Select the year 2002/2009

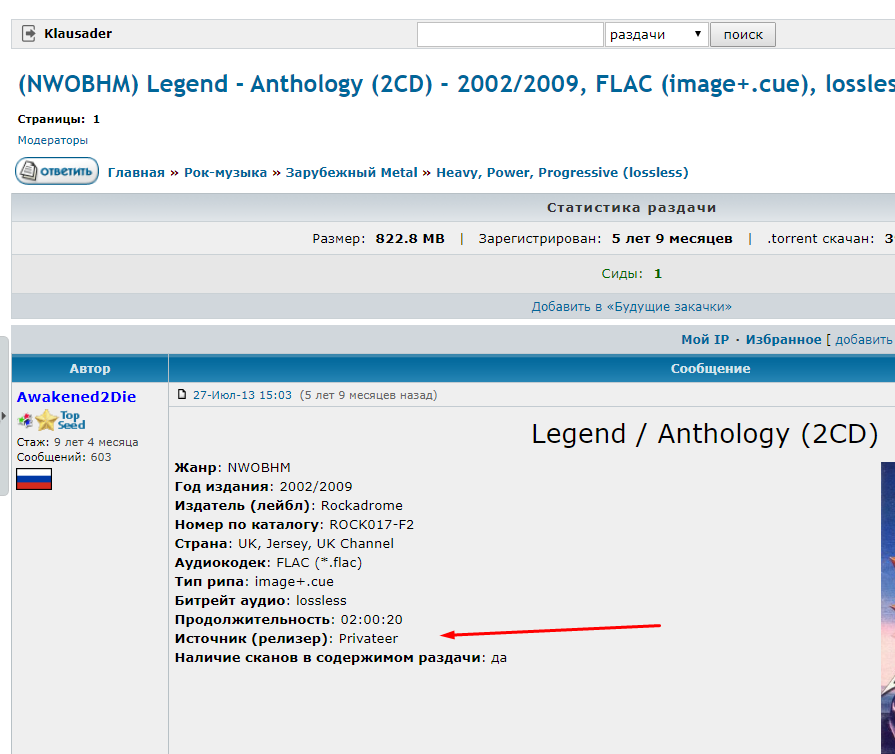pos(316,487)
